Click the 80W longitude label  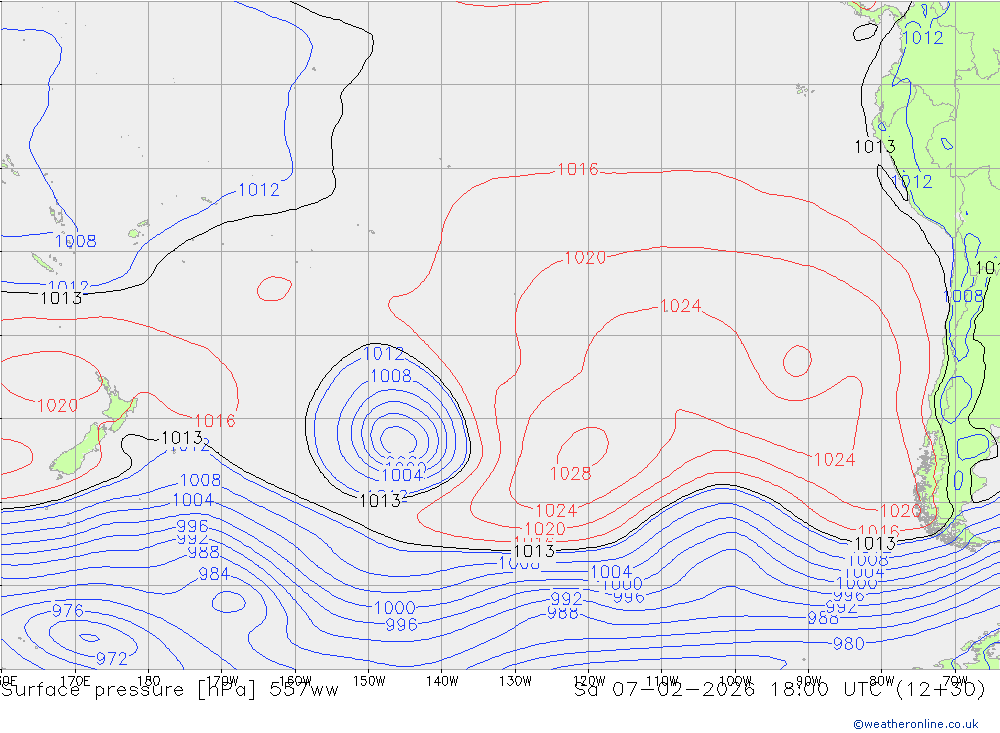point(882,681)
